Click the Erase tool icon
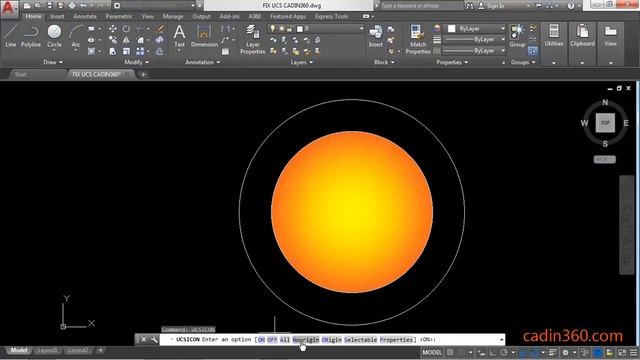Image resolution: width=640 pixels, height=360 pixels. 160,29
